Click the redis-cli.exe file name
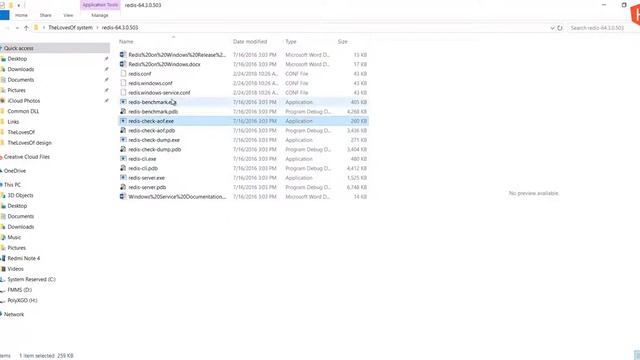This screenshot has height=360, width=640. 142,159
